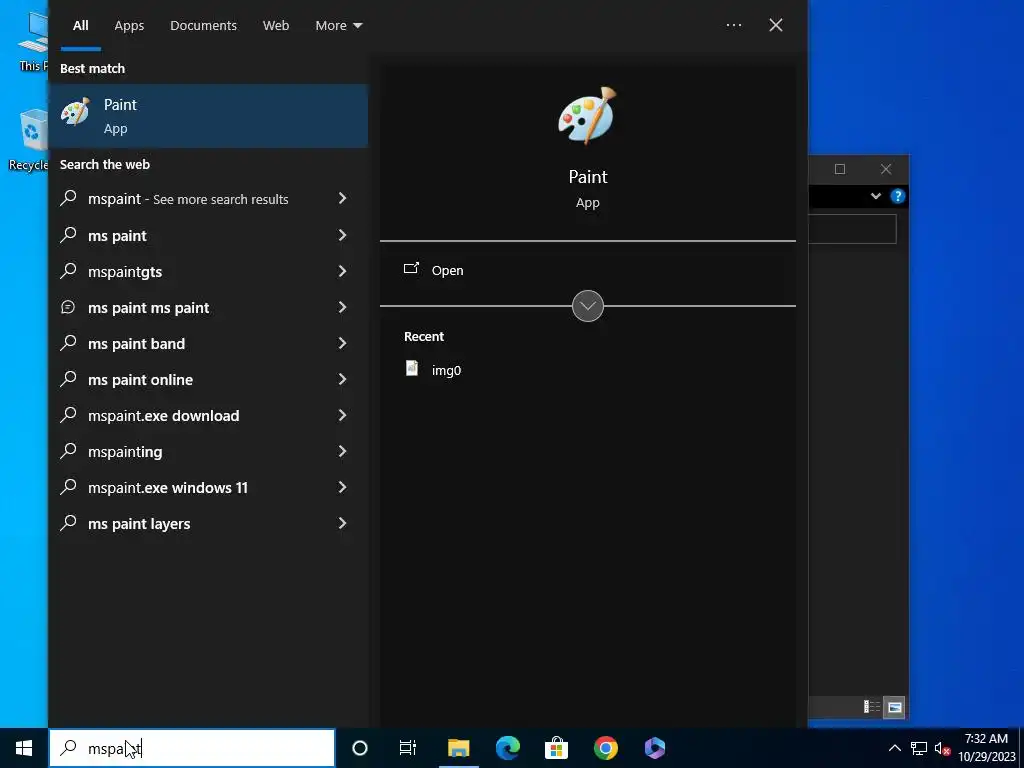The width and height of the screenshot is (1024, 768).
Task: Click the Open action icon for Paint
Action: point(411,268)
